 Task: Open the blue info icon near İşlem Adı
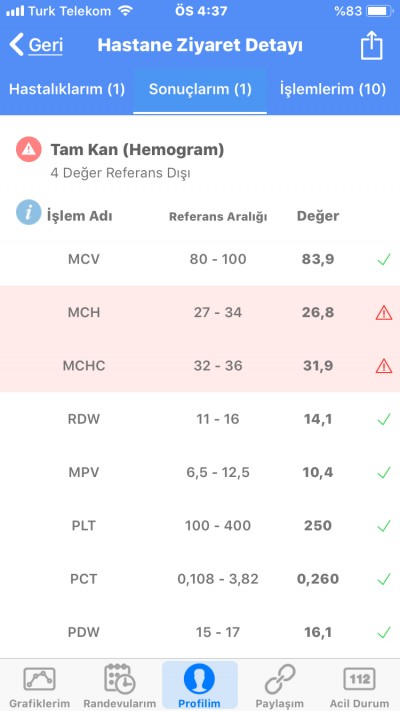click(29, 212)
